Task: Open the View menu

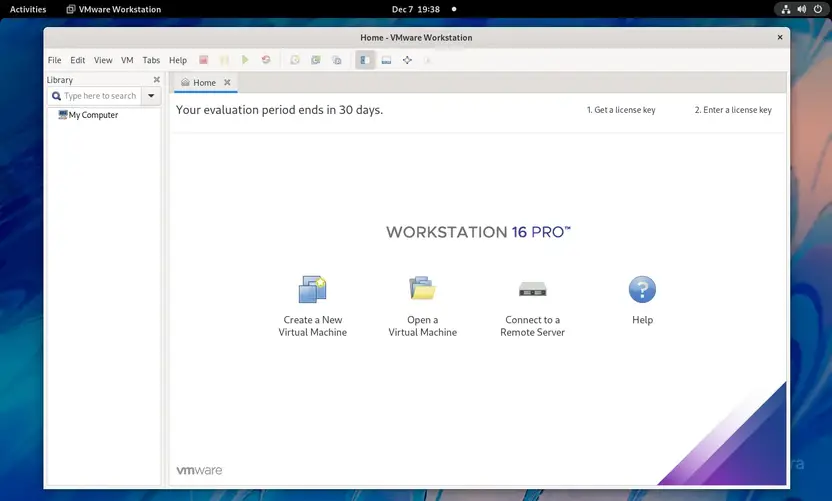Action: point(103,60)
